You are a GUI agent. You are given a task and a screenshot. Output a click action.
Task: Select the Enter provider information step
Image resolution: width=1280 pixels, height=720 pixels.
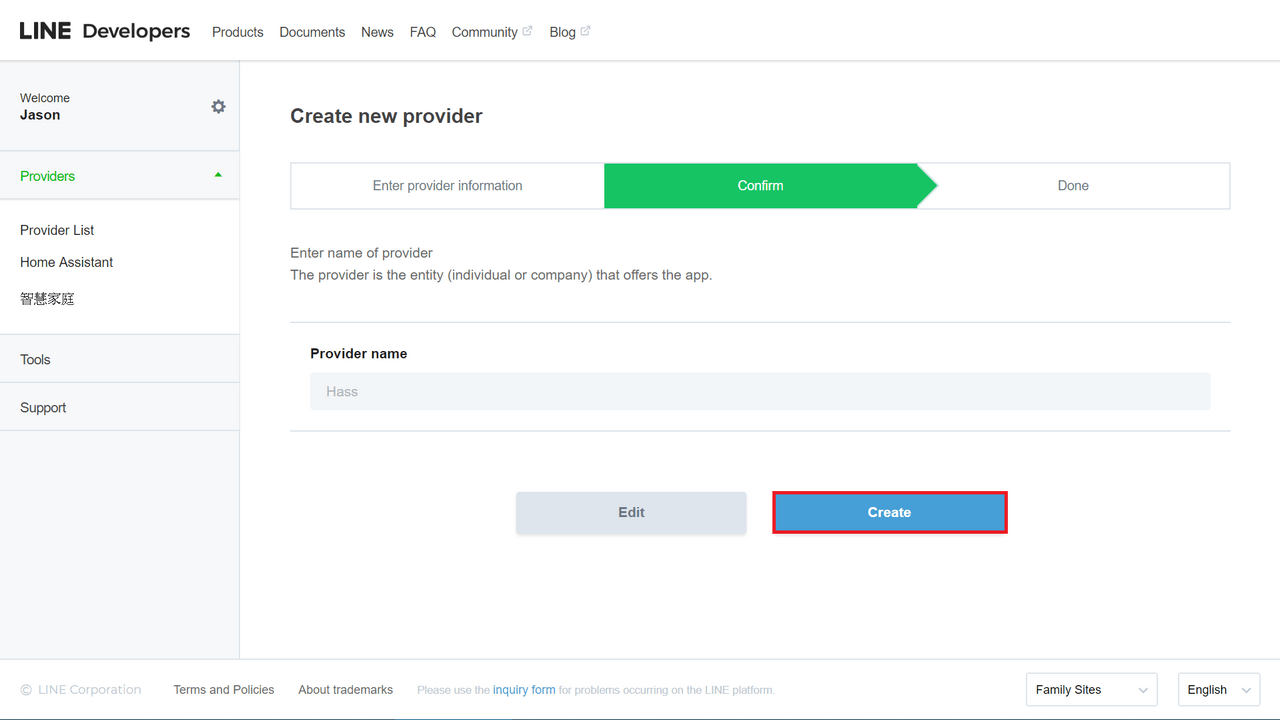(x=447, y=186)
